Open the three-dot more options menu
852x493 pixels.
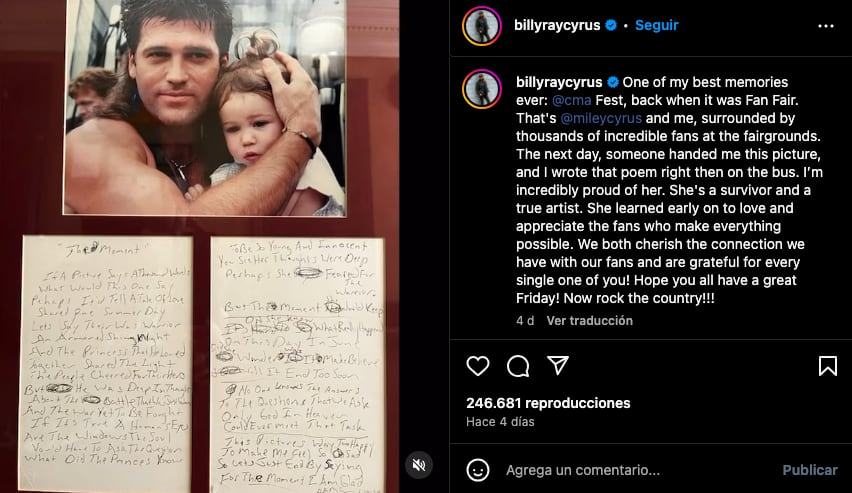coord(825,26)
